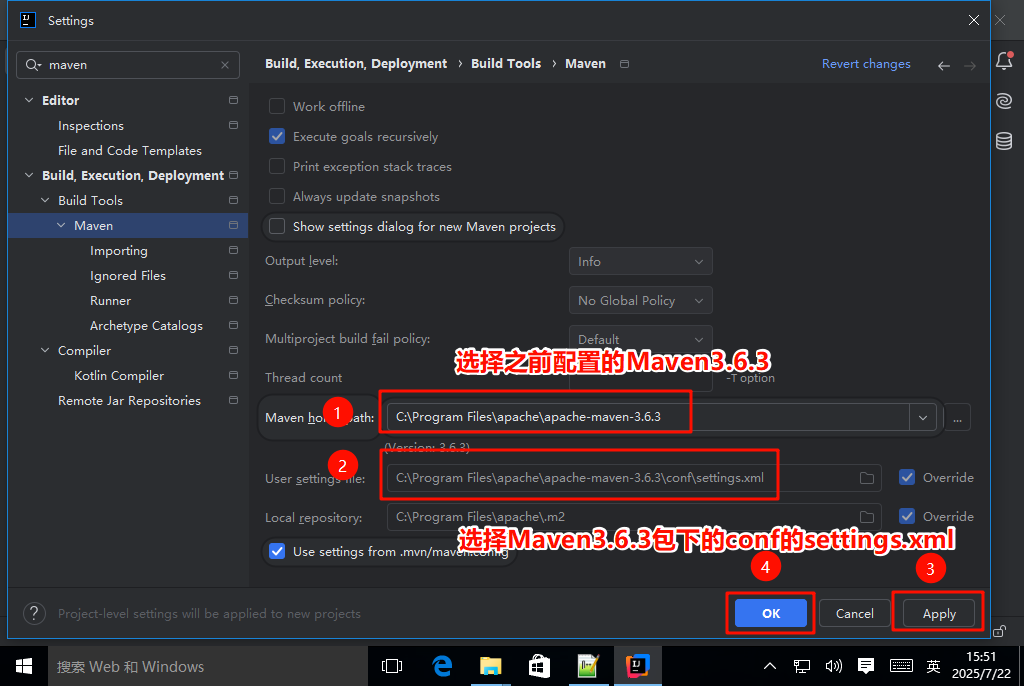Click project-level icon next to Maven breadcrumb
The width and height of the screenshot is (1024, 686).
pos(624,64)
